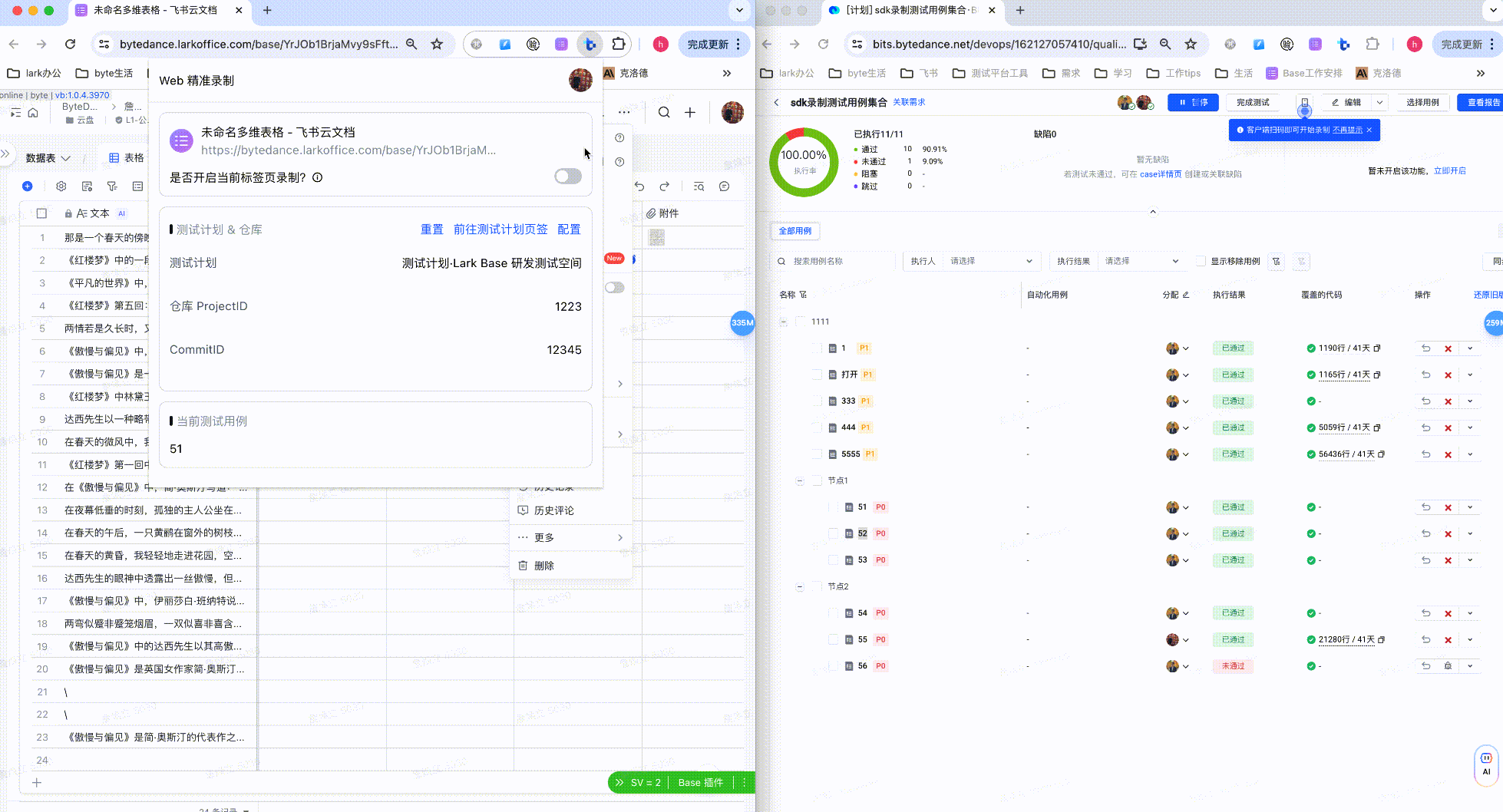
Task: Click home icon in Base window
Action: click(x=33, y=113)
